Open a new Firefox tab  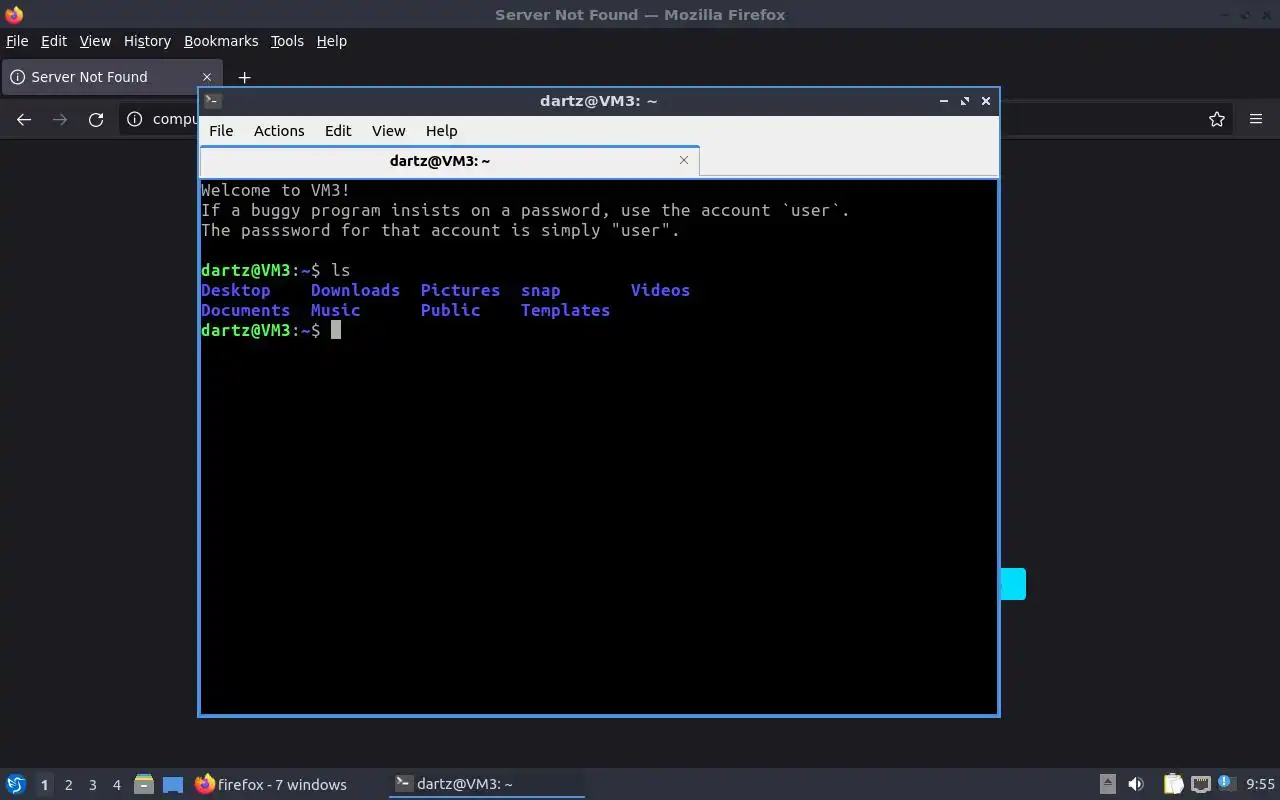[x=244, y=77]
